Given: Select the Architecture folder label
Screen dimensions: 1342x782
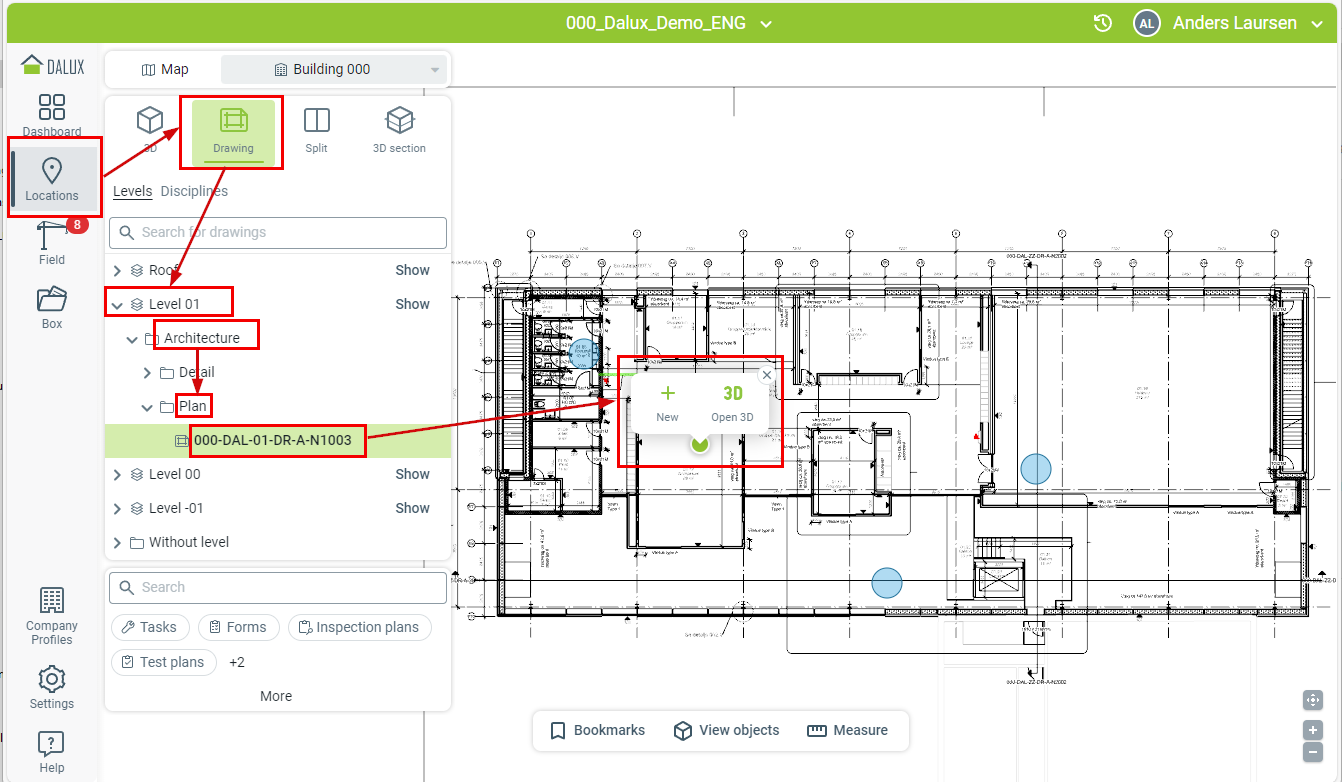Looking at the screenshot, I should pos(202,338).
